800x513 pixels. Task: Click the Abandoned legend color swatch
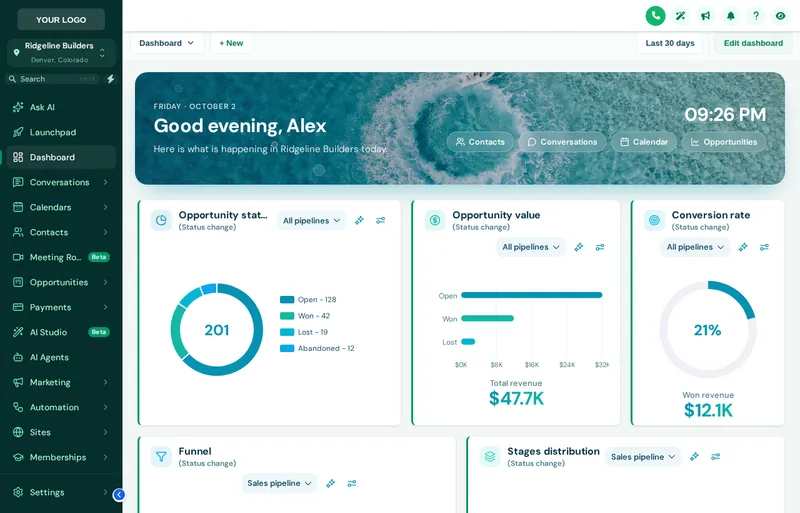click(287, 349)
